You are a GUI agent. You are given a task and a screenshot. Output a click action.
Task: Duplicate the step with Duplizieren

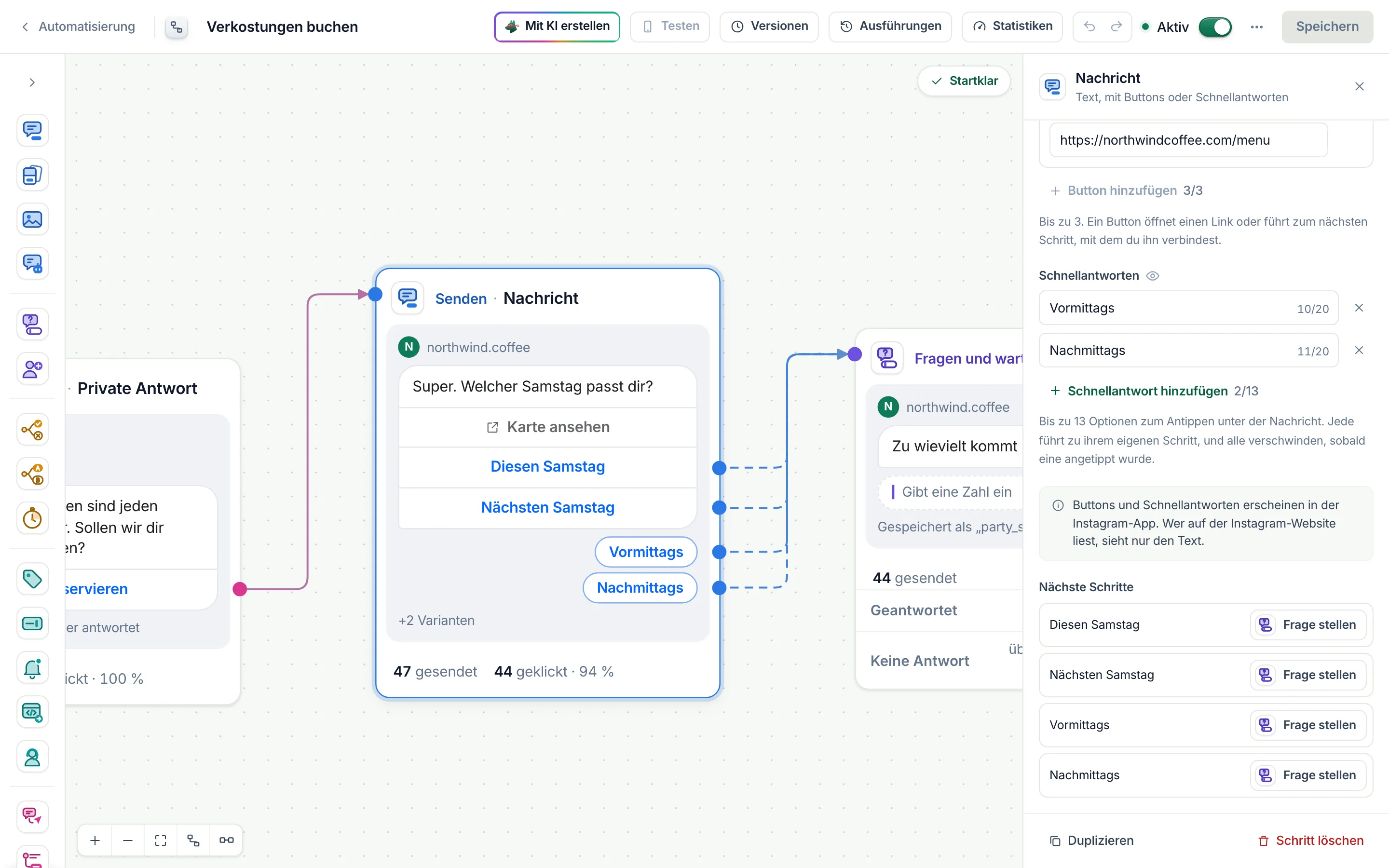[1092, 841]
